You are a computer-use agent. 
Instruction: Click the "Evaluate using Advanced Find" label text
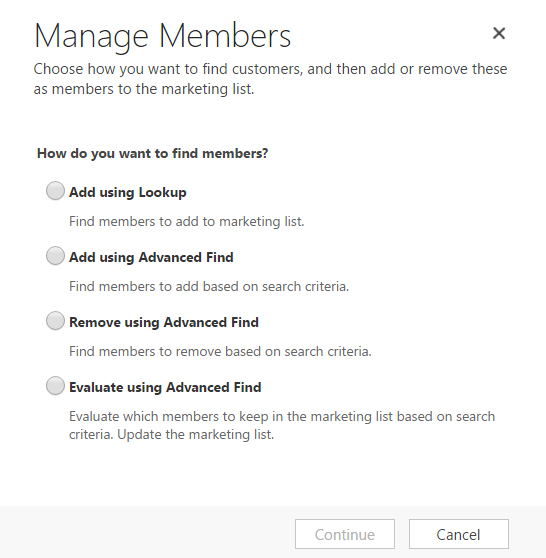pyautogui.click(x=165, y=388)
